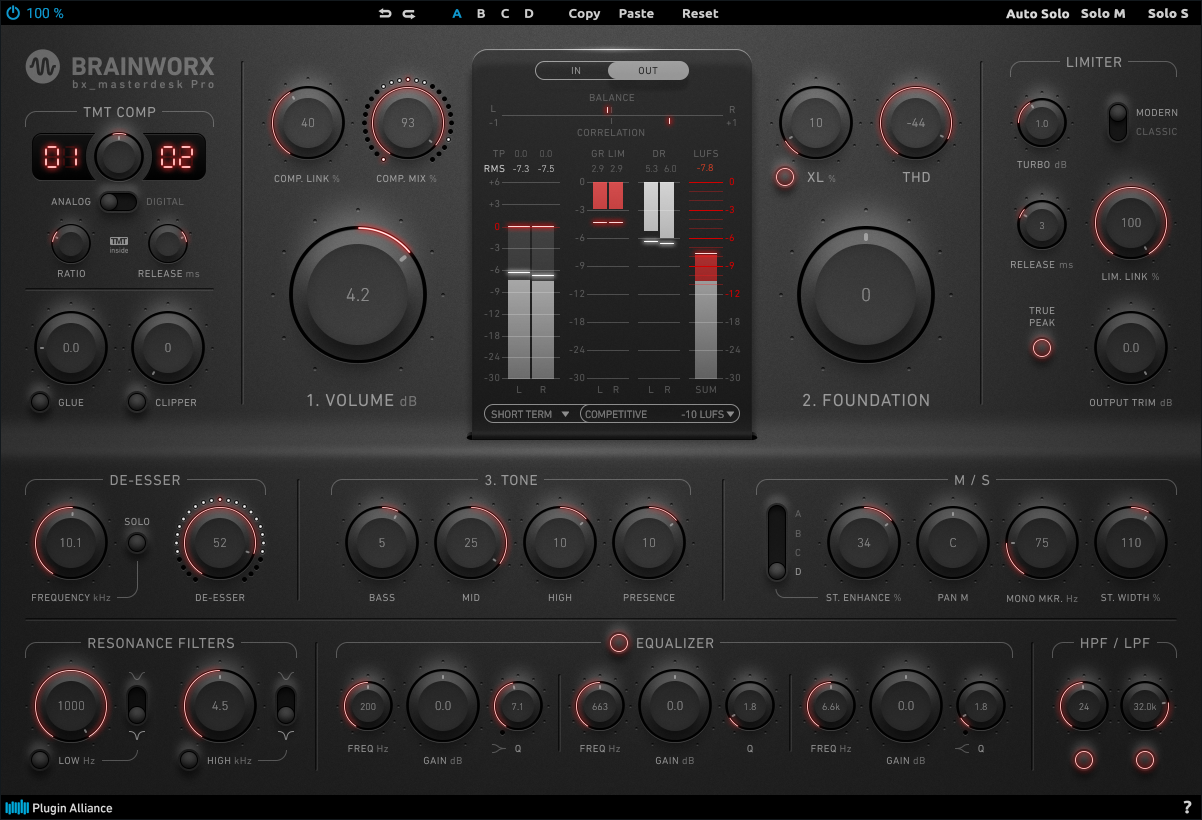The height and width of the screenshot is (820, 1202).
Task: Enable the LOW Hz resonance filter button
Action: 40,759
